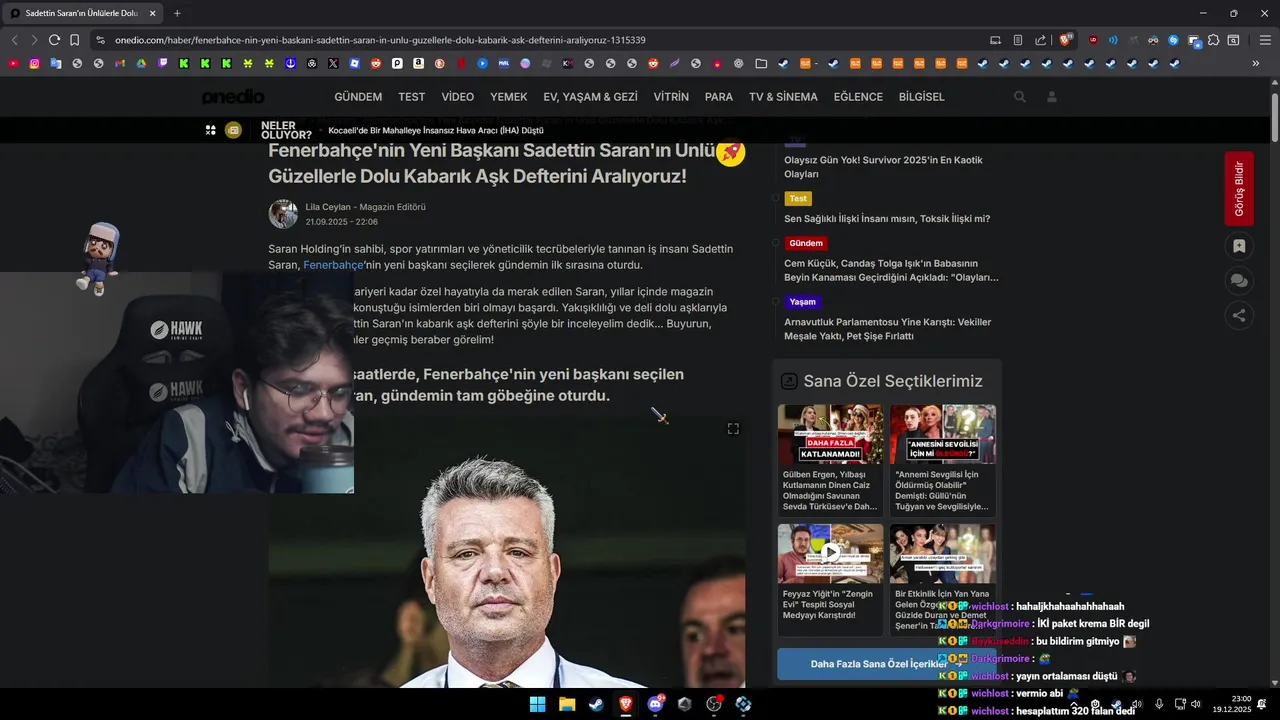Click the Onedio search magnifier icon

(1020, 97)
